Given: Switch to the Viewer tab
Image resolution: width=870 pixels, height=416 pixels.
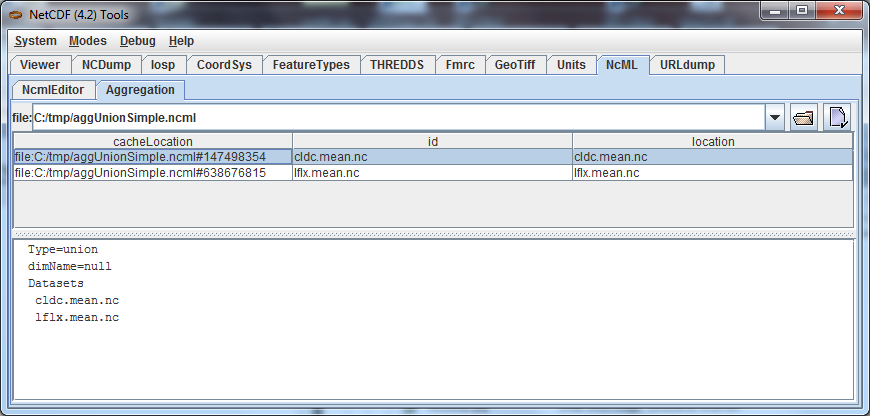Looking at the screenshot, I should [40, 65].
